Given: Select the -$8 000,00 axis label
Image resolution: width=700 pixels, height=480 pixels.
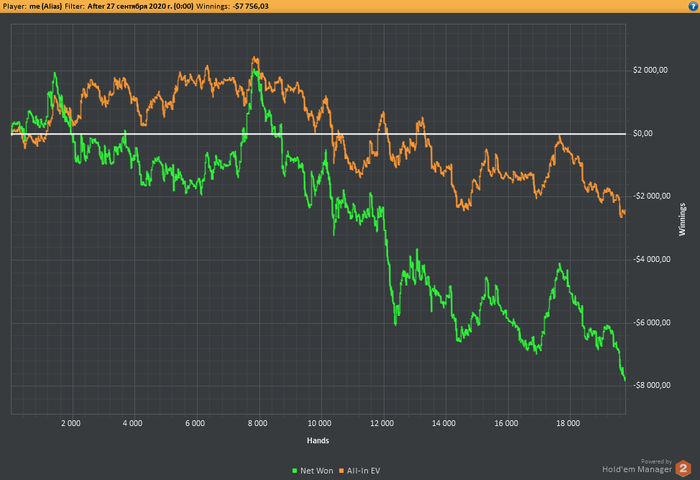Looking at the screenshot, I should 651,385.
